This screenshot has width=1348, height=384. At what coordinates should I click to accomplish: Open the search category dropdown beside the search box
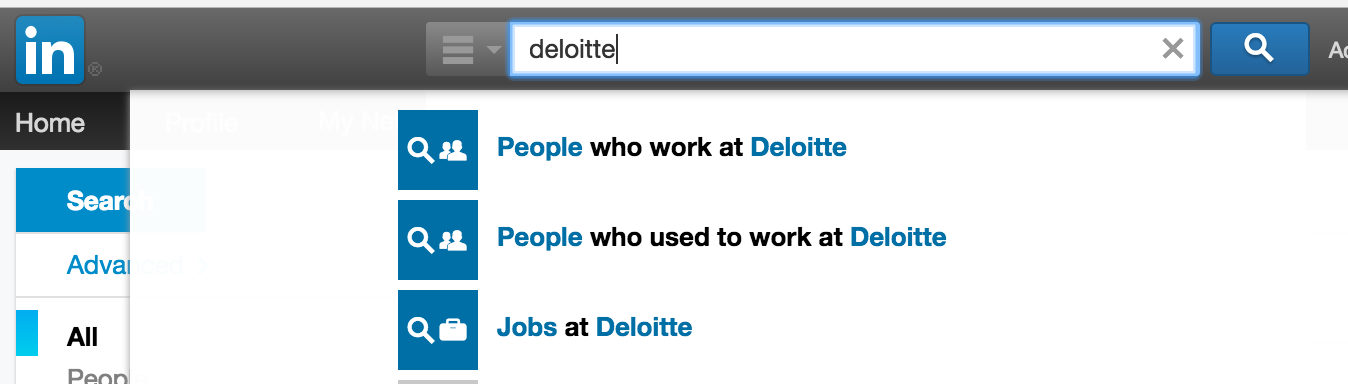[x=466, y=48]
